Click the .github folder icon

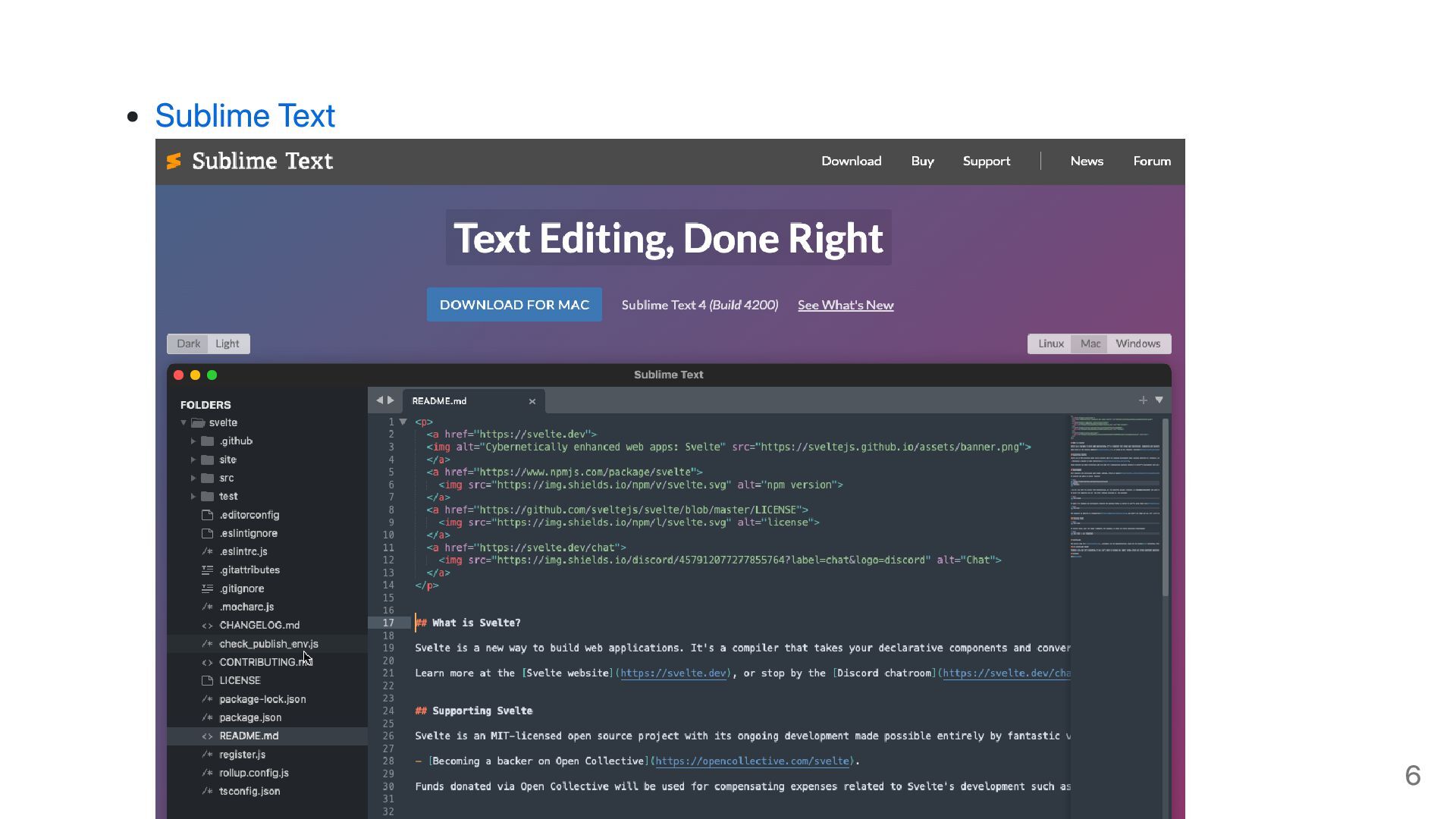tap(207, 441)
